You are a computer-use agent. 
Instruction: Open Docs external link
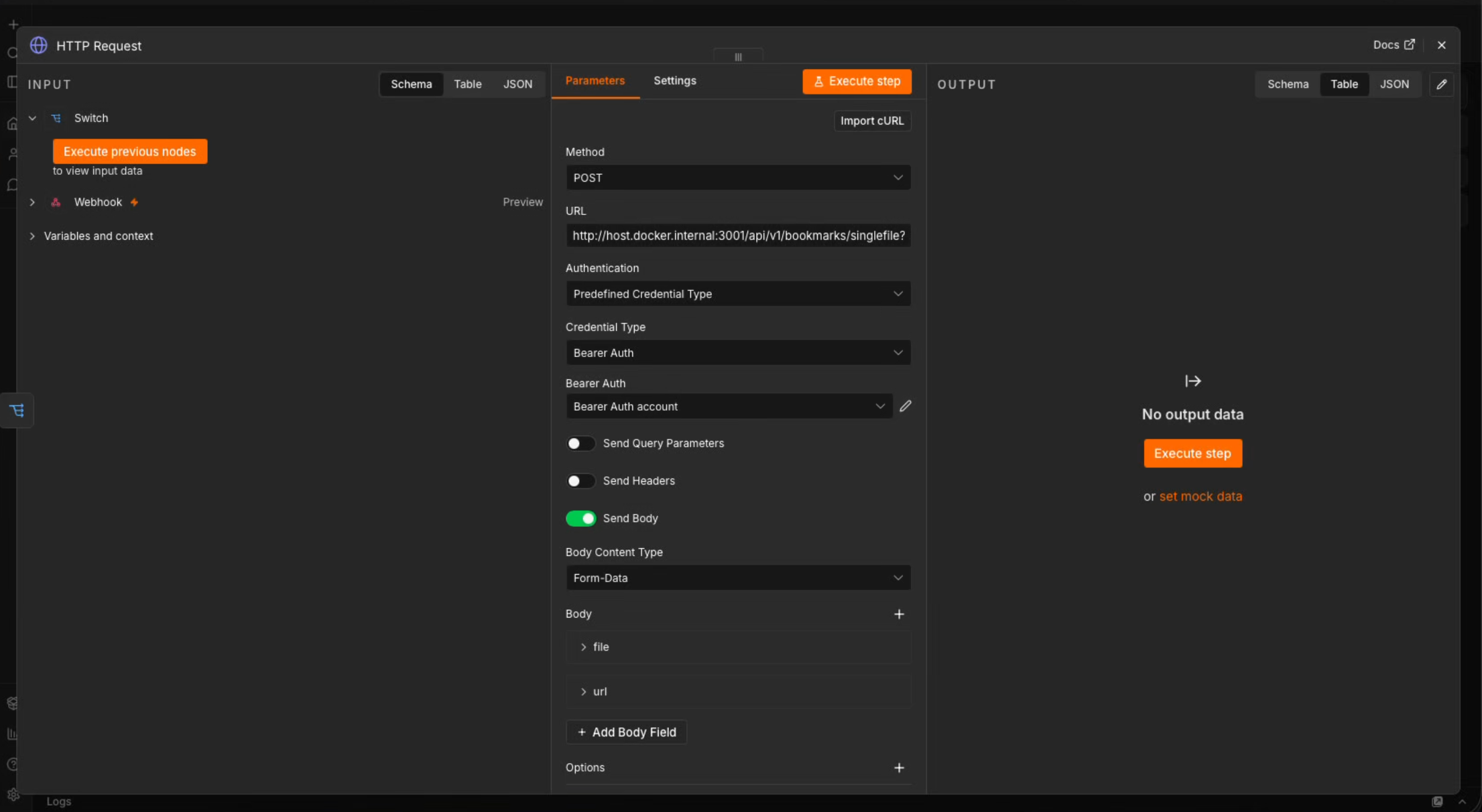click(x=1394, y=45)
